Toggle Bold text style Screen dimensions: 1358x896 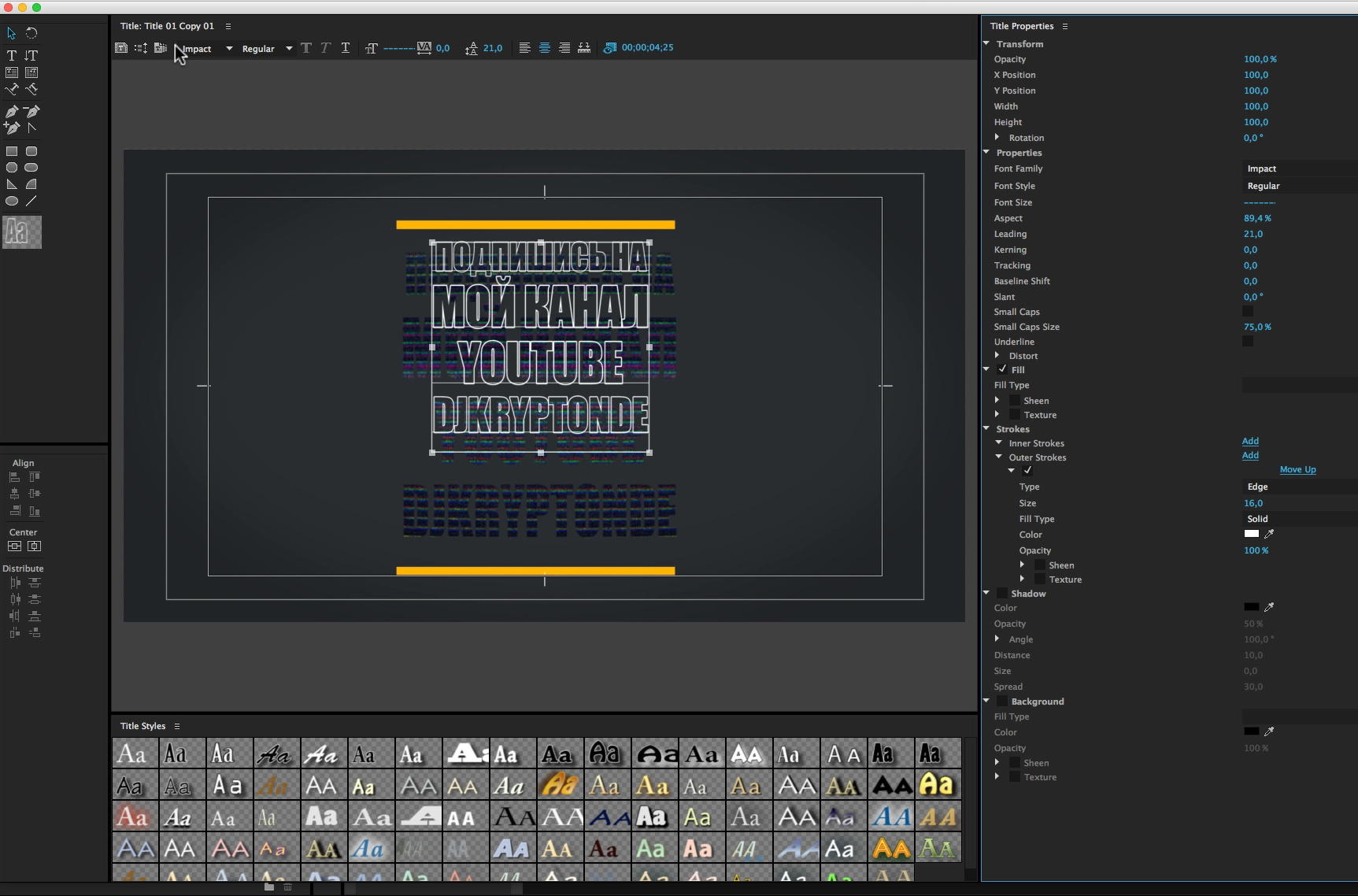[306, 48]
